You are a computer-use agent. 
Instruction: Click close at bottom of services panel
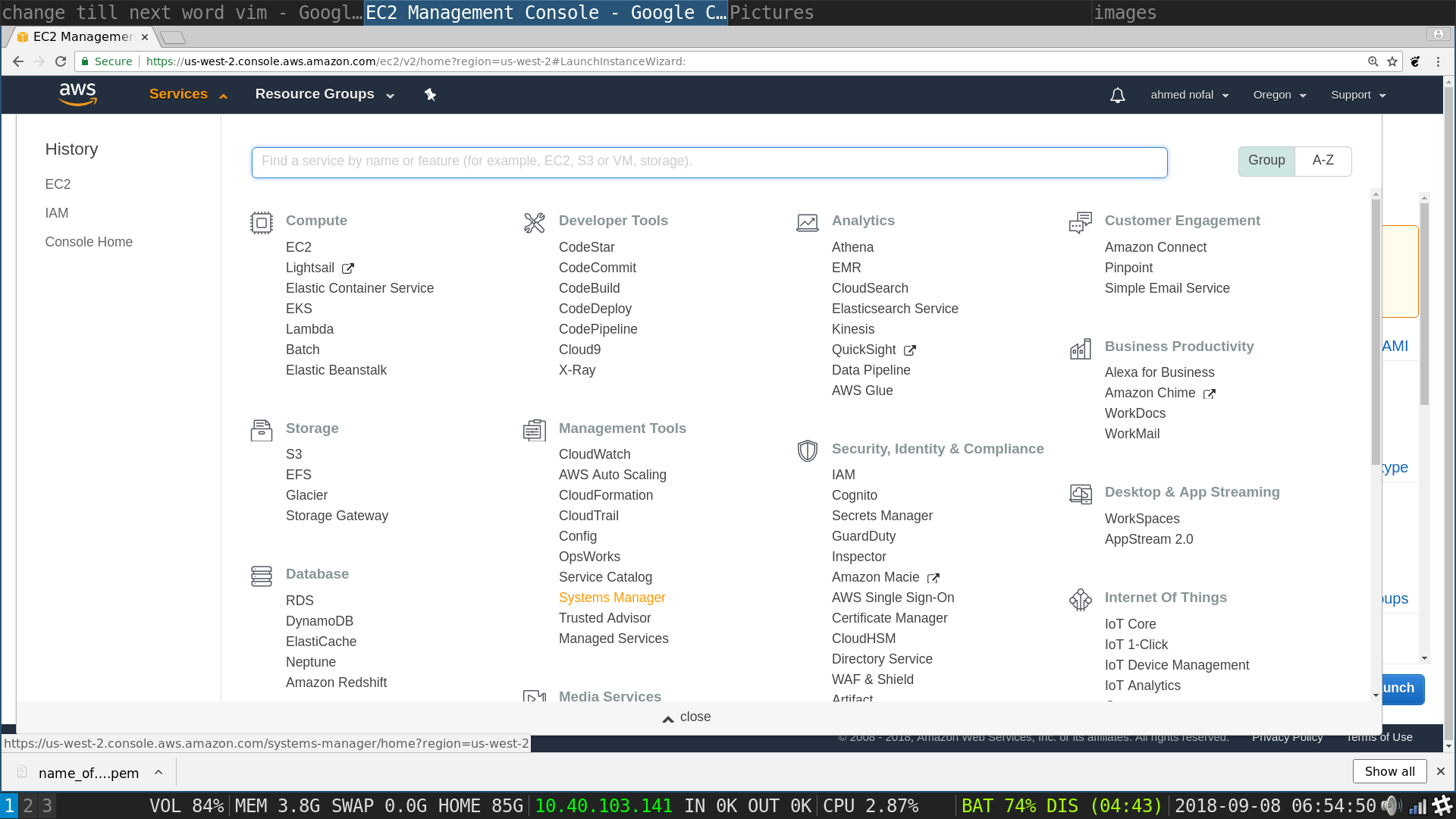[686, 717]
